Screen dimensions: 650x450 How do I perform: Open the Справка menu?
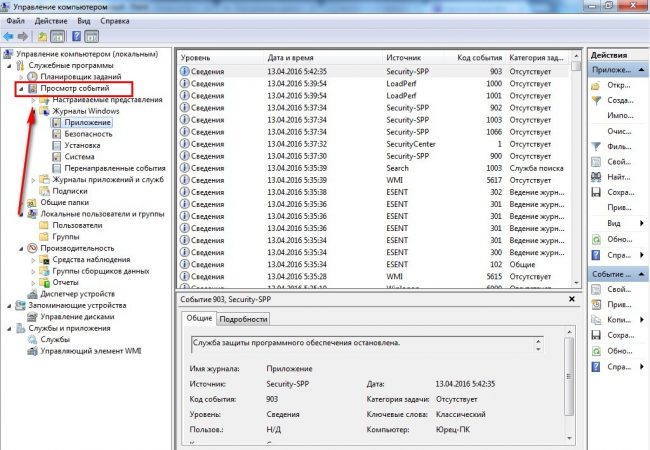[114, 21]
